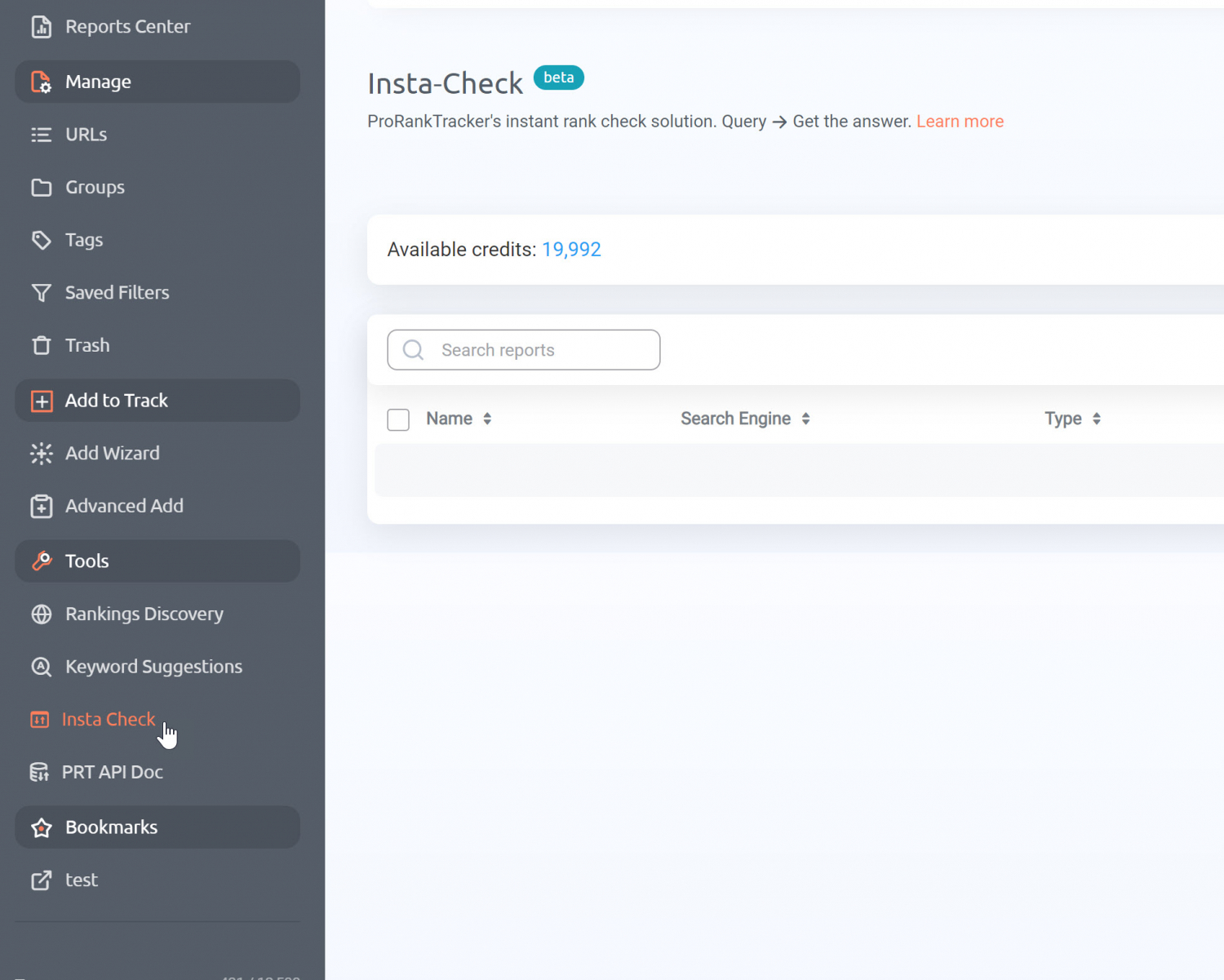Click the external link icon beside test
This screenshot has width=1224, height=980.
41,880
